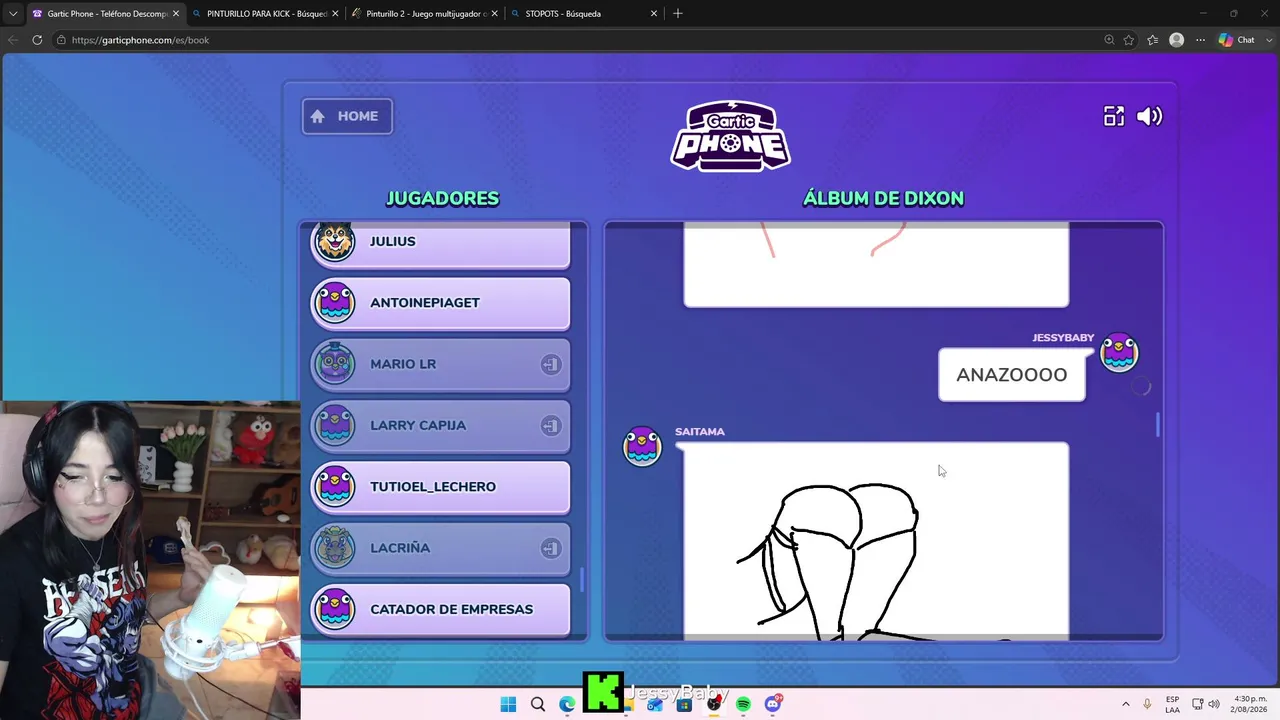The width and height of the screenshot is (1280, 720).
Task: Click TUTIOEL_LECHERO's avatar icon
Action: pos(334,486)
